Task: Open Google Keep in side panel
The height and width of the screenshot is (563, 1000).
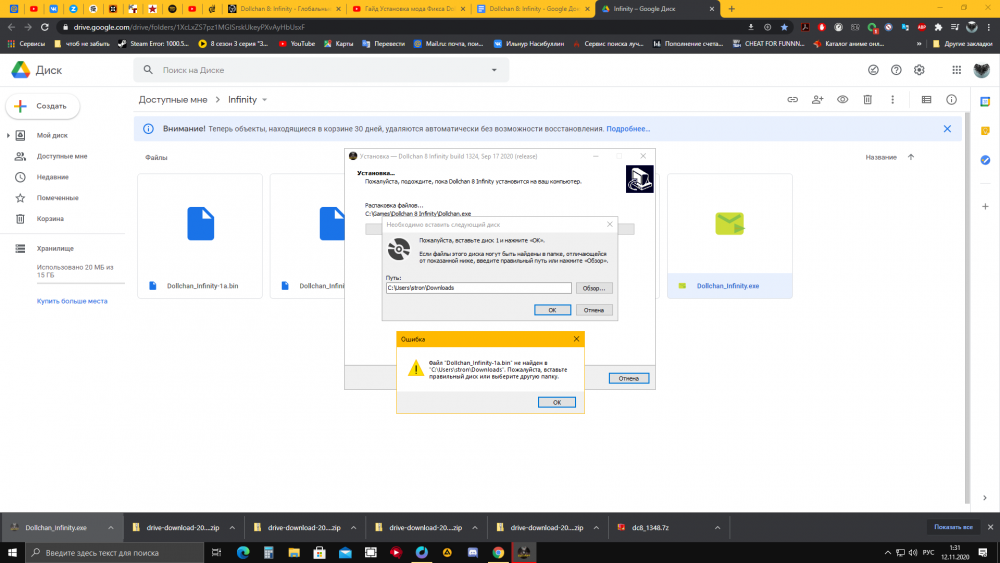Action: coord(985,131)
